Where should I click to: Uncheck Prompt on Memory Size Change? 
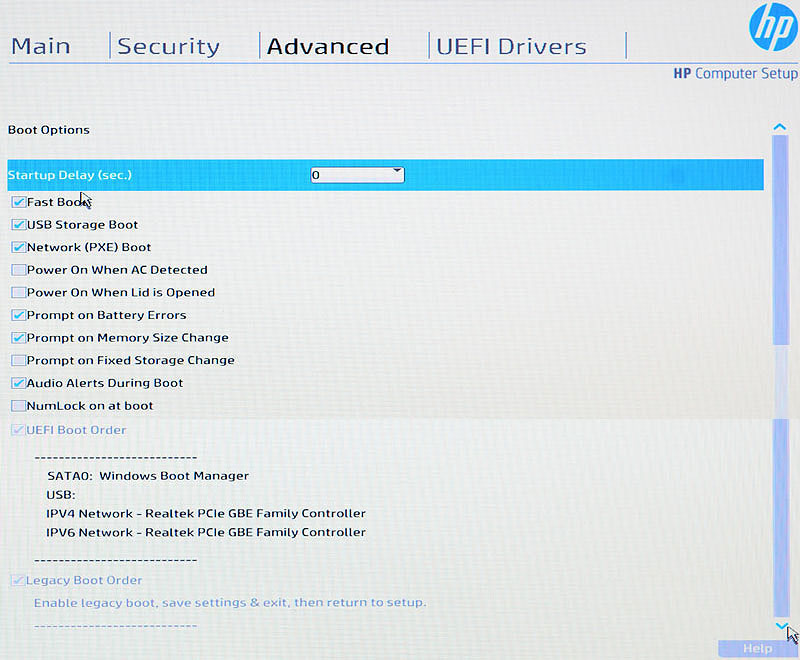(x=18, y=338)
